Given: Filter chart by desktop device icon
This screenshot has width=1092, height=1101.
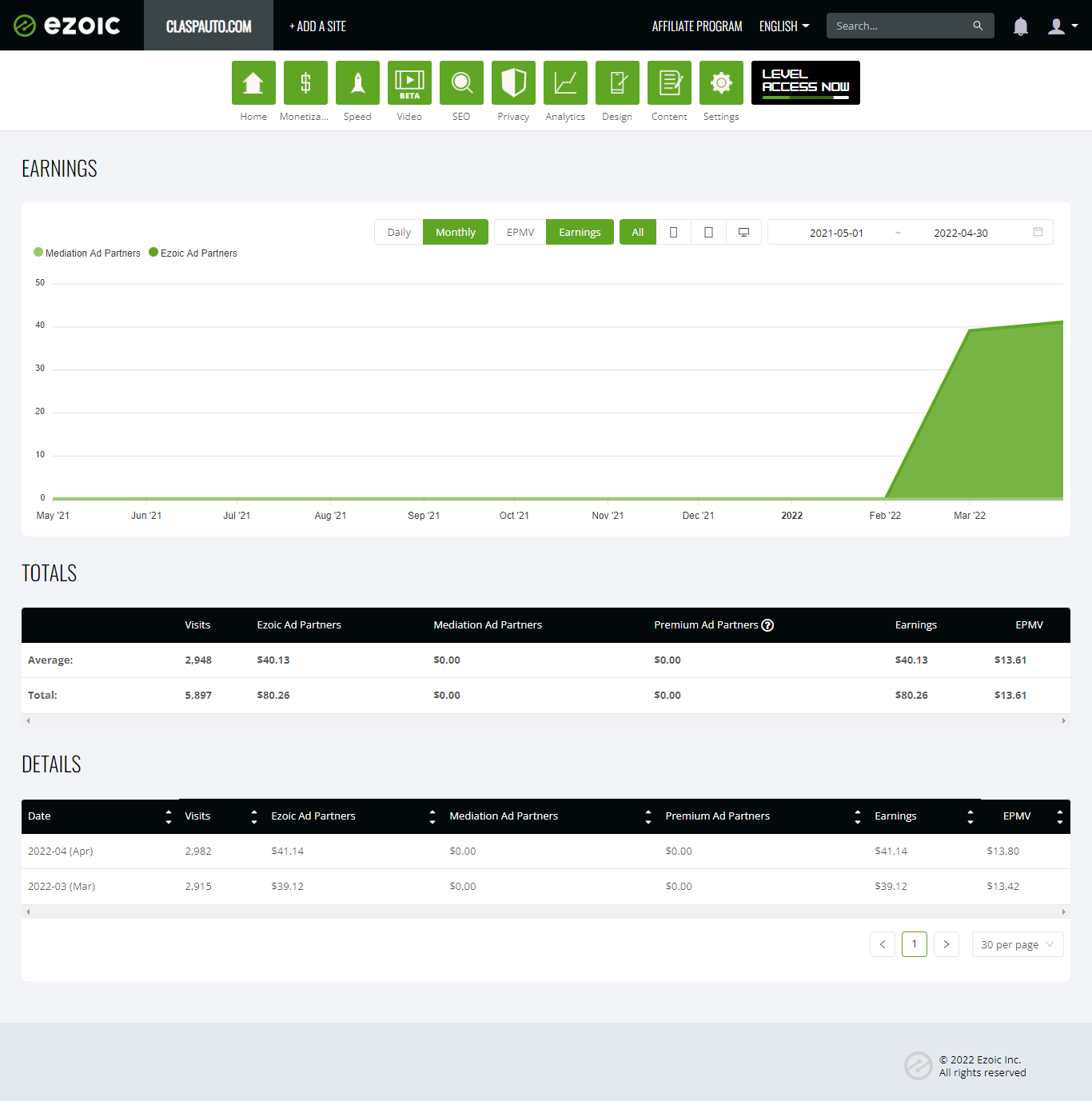Looking at the screenshot, I should (x=743, y=232).
